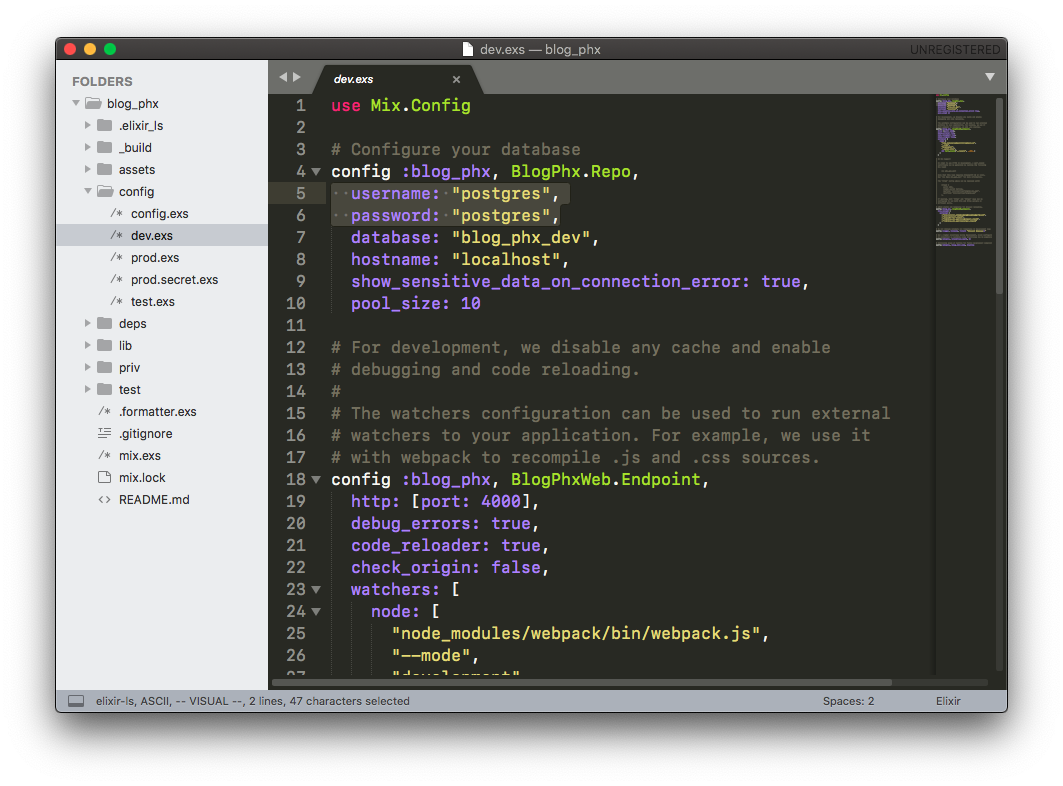Click on port 4000 value
The image size is (1063, 786).
click(500, 501)
